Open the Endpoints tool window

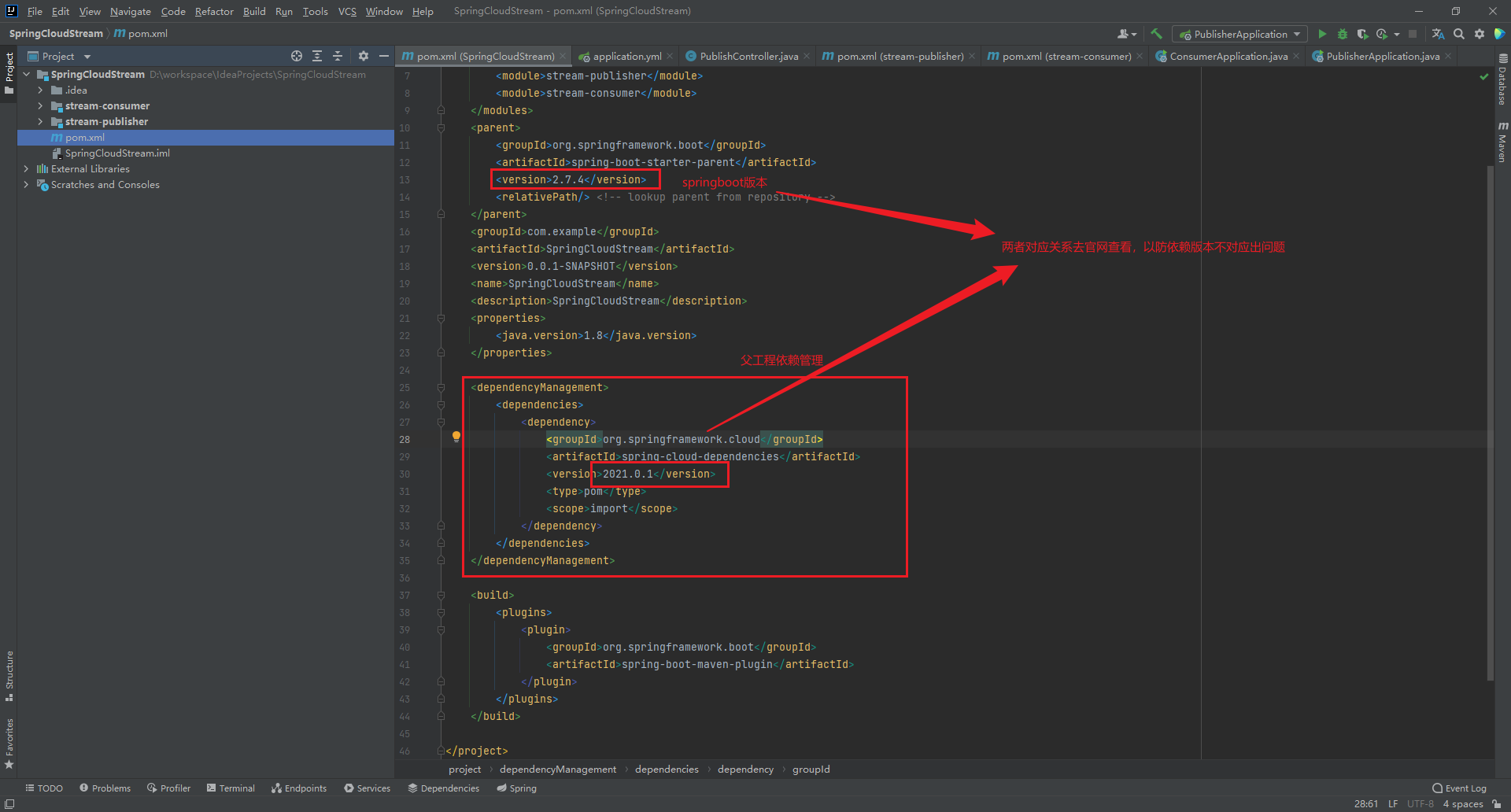coord(299,788)
